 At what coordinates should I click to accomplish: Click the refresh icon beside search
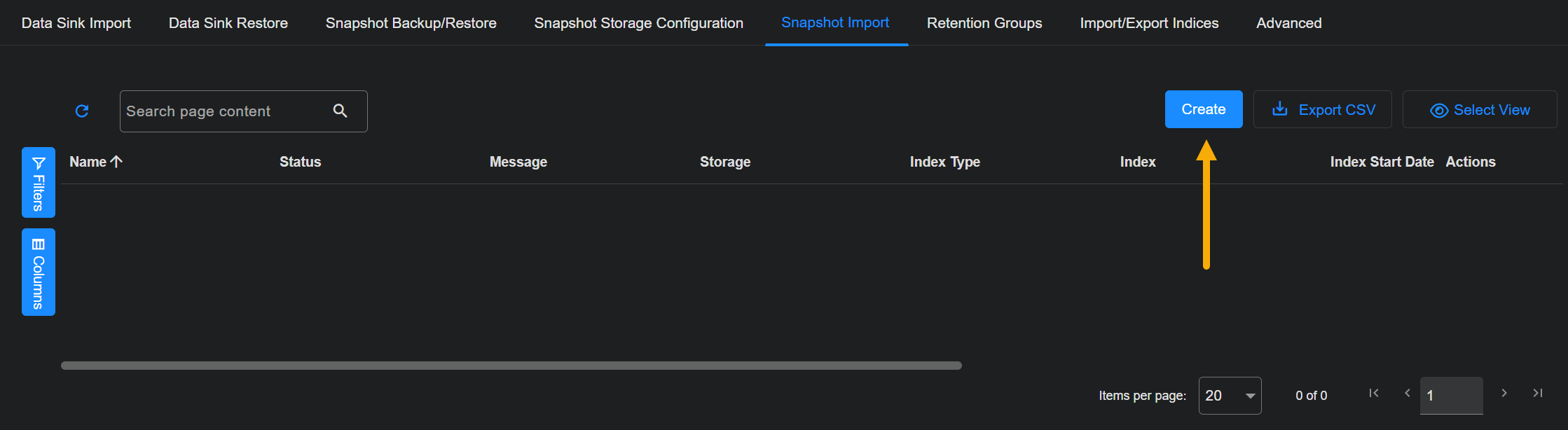tap(82, 111)
